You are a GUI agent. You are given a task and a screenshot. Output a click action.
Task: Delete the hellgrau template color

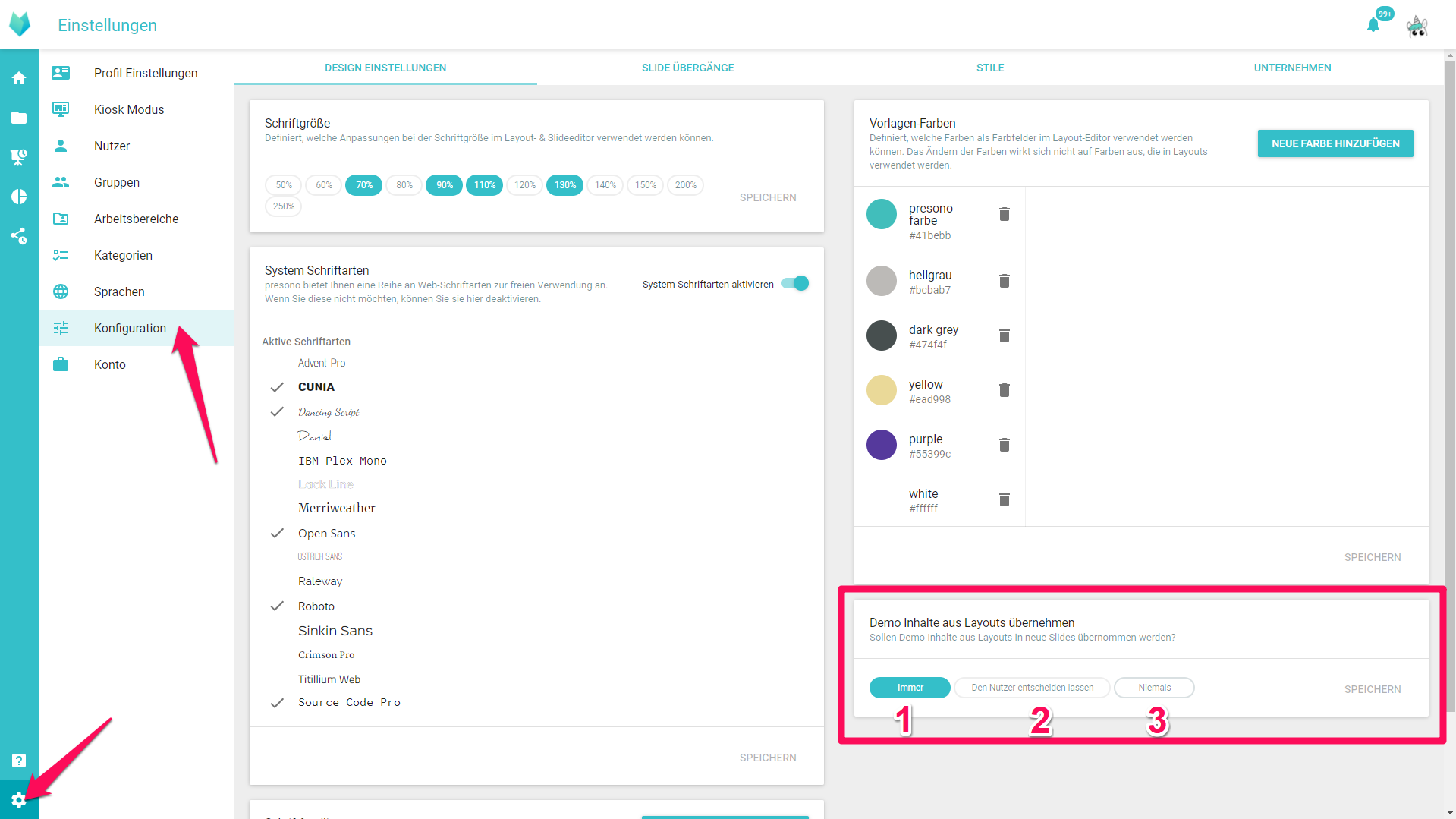(x=1004, y=281)
